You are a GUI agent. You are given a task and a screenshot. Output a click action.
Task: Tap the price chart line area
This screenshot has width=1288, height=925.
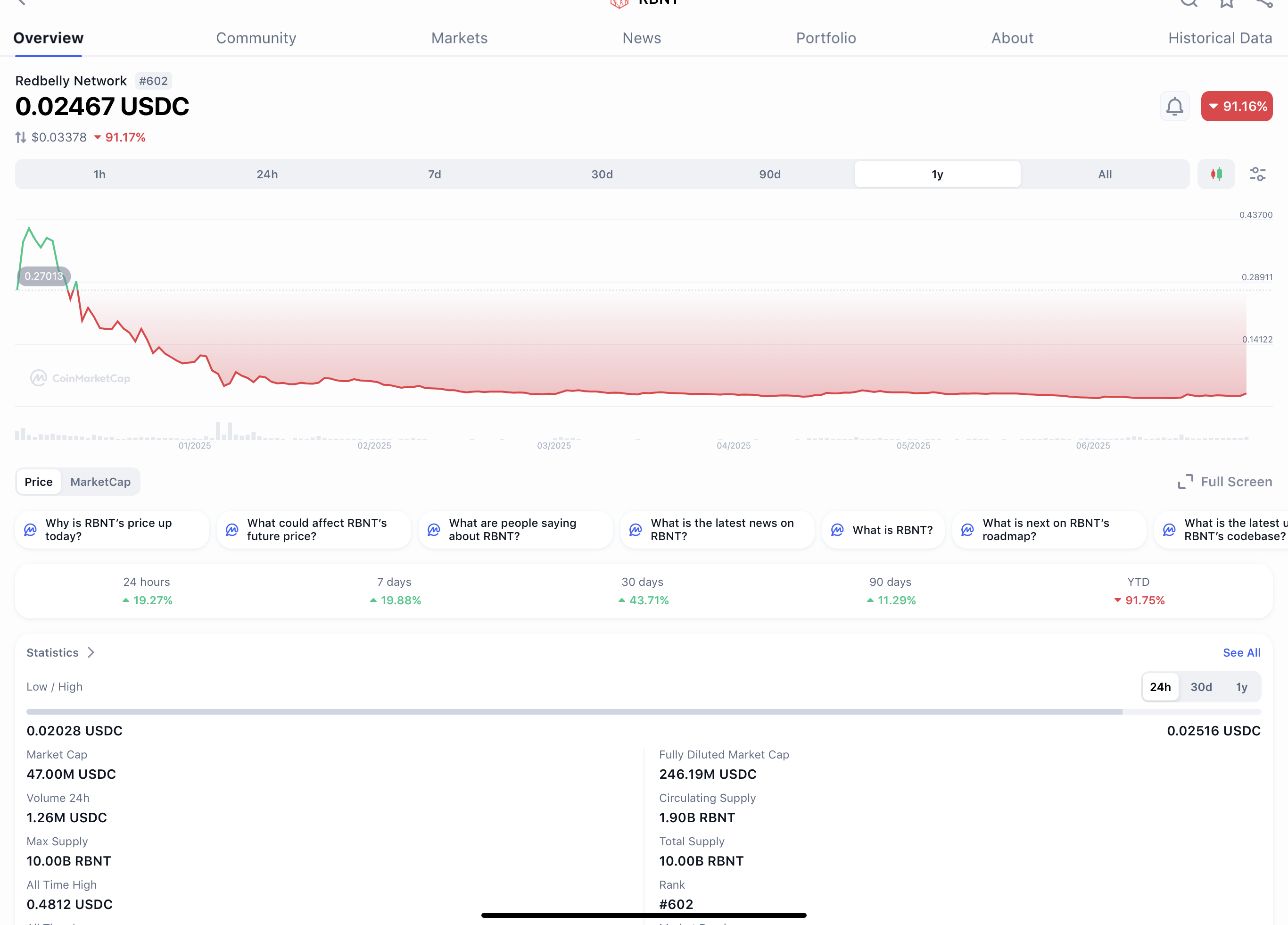pos(630,312)
